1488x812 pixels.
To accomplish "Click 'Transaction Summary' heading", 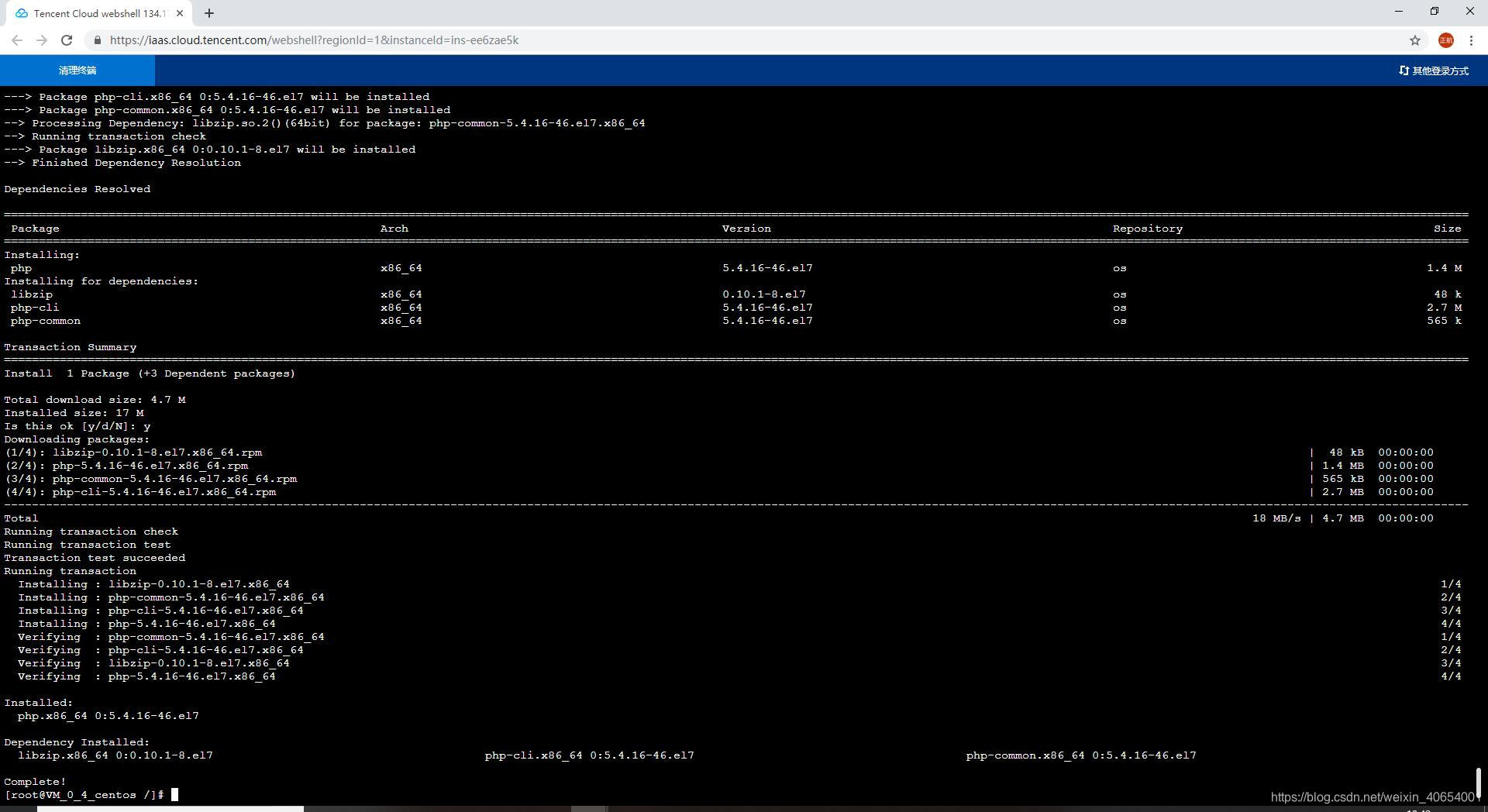I will coord(71,347).
